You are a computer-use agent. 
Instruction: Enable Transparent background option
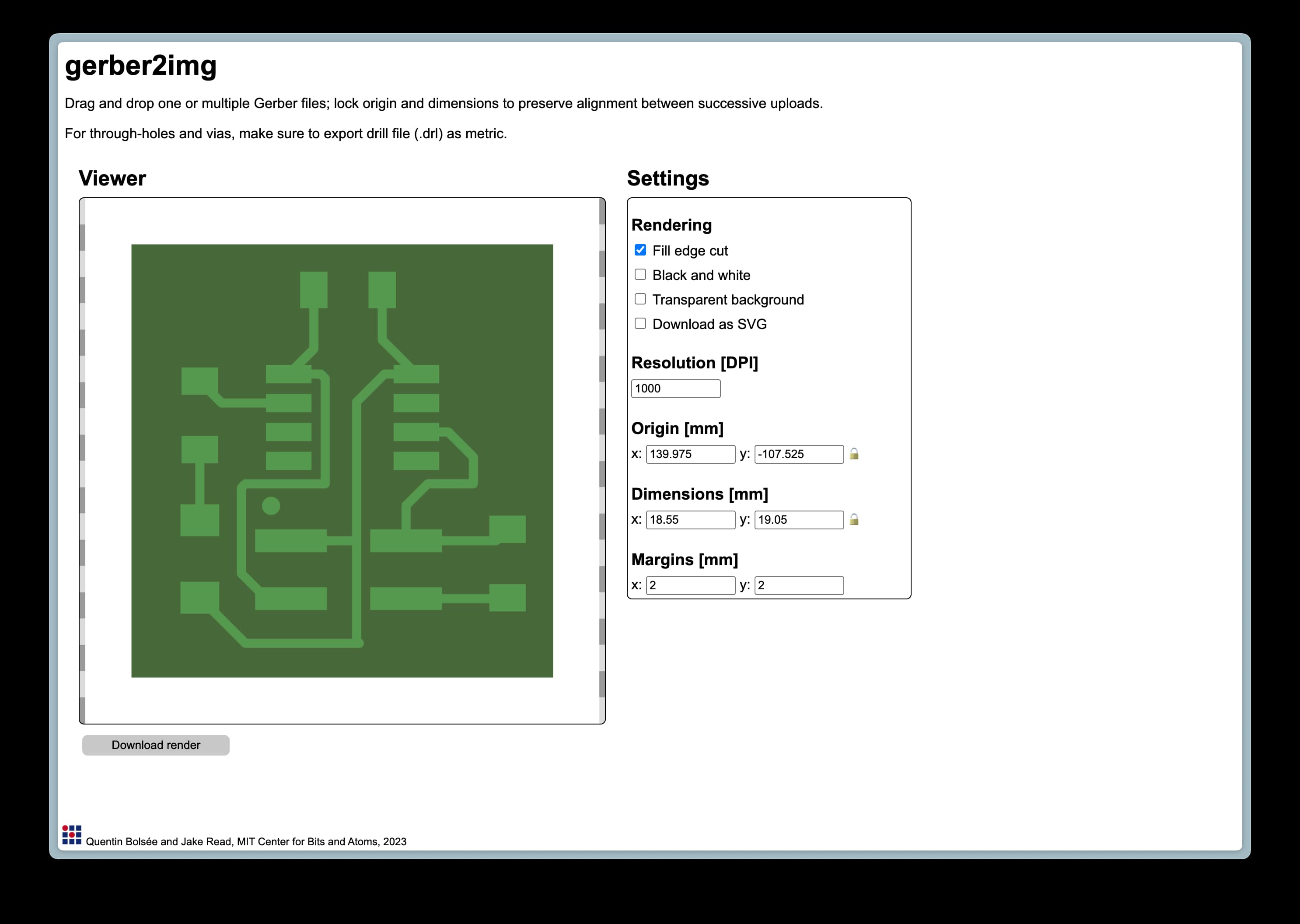(x=640, y=299)
